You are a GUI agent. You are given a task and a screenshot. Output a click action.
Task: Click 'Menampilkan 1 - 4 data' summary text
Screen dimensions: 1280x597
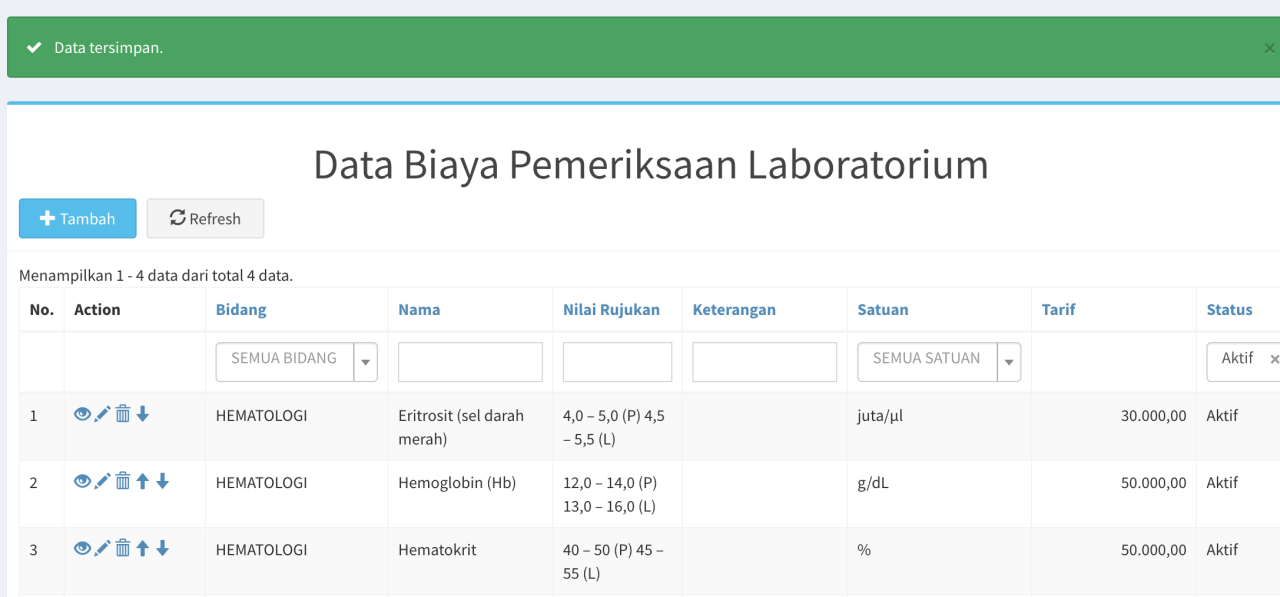click(156, 275)
